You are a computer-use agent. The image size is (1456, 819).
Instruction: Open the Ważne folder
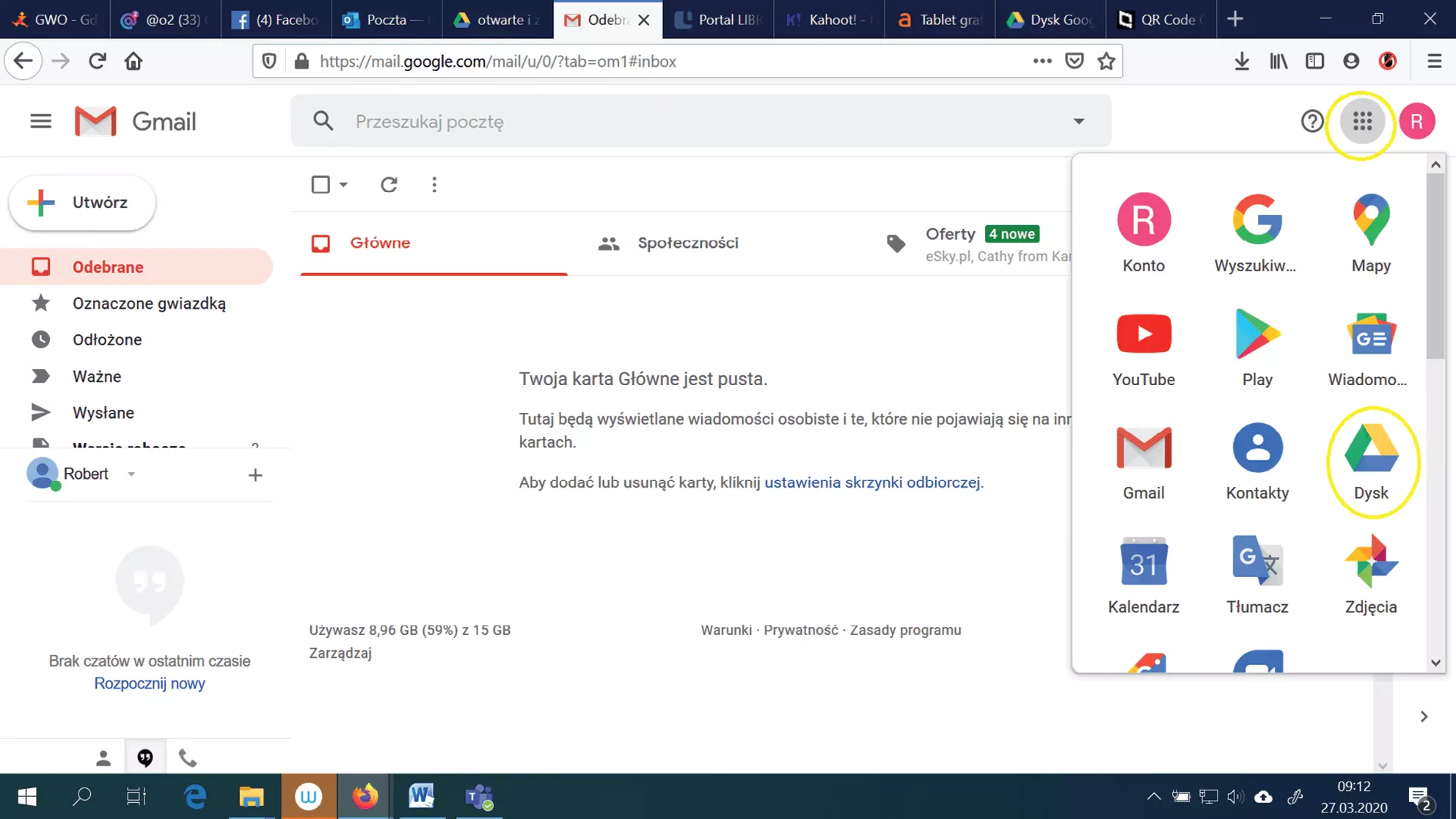coord(136,377)
